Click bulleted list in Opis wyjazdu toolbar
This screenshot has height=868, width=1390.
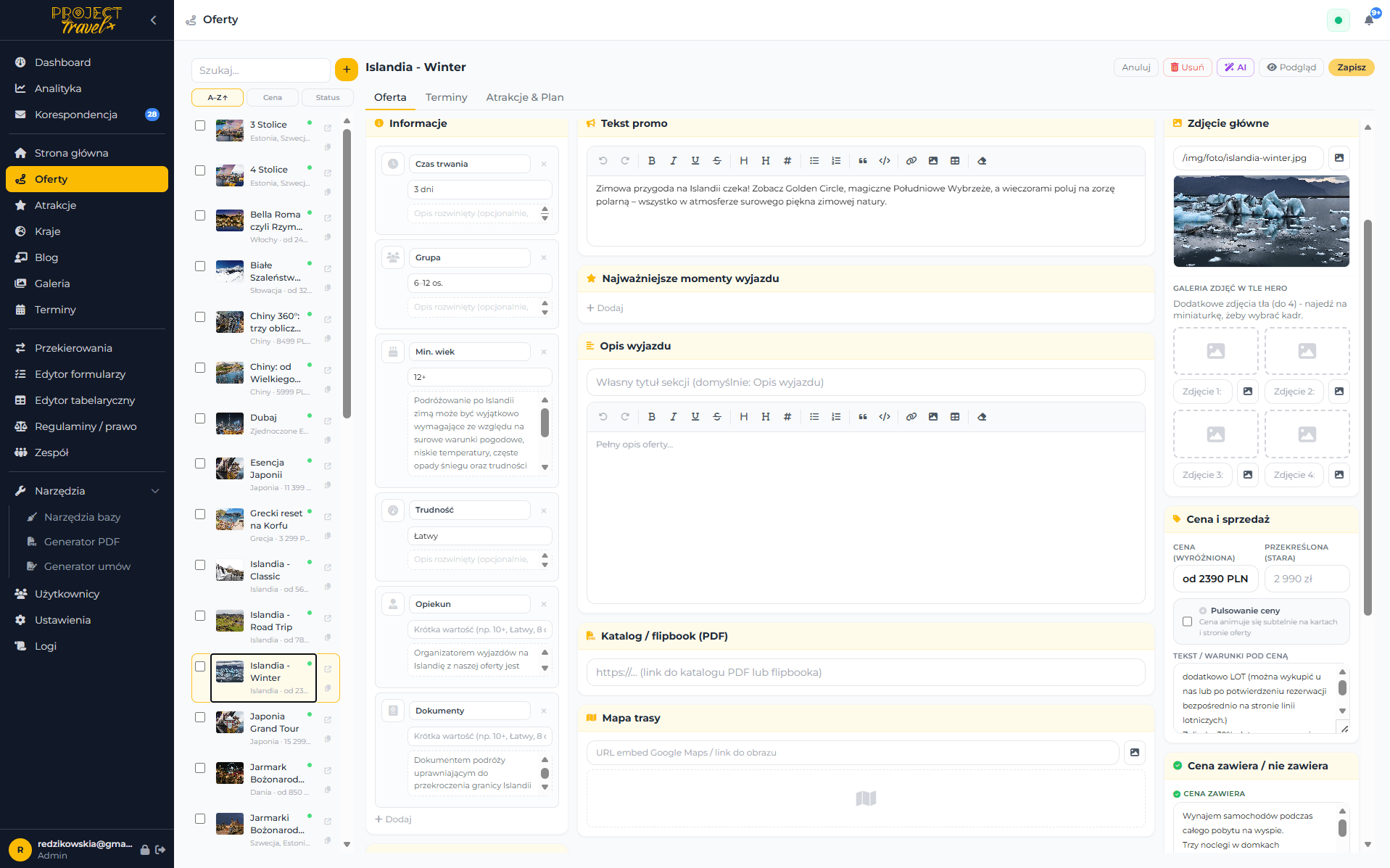(814, 417)
